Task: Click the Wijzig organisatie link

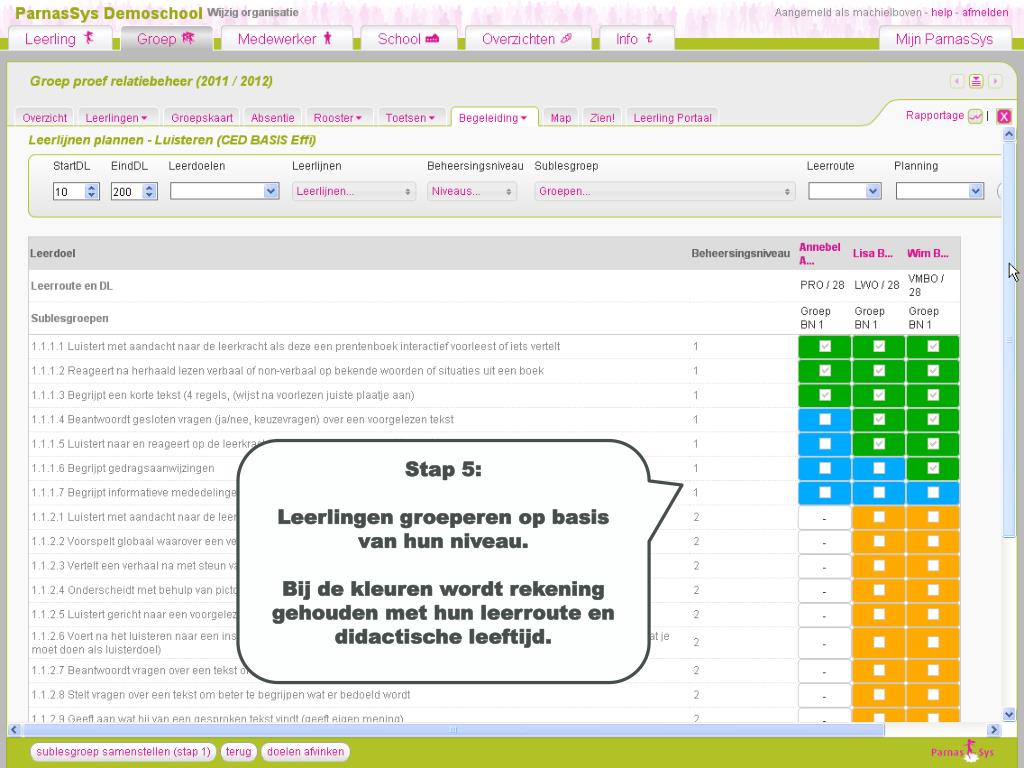Action: pos(253,12)
